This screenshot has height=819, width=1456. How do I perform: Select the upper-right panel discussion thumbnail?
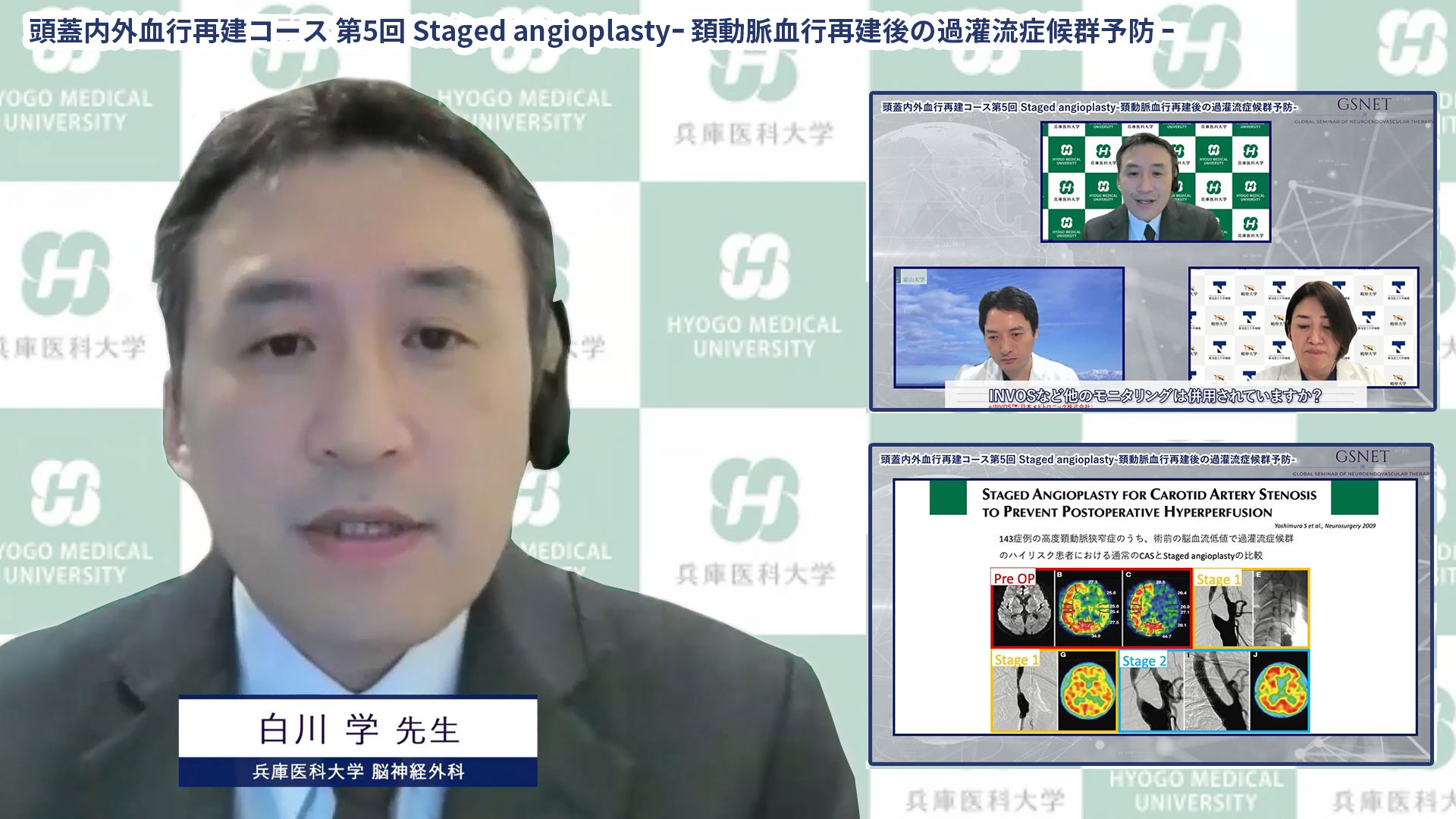point(1153,252)
